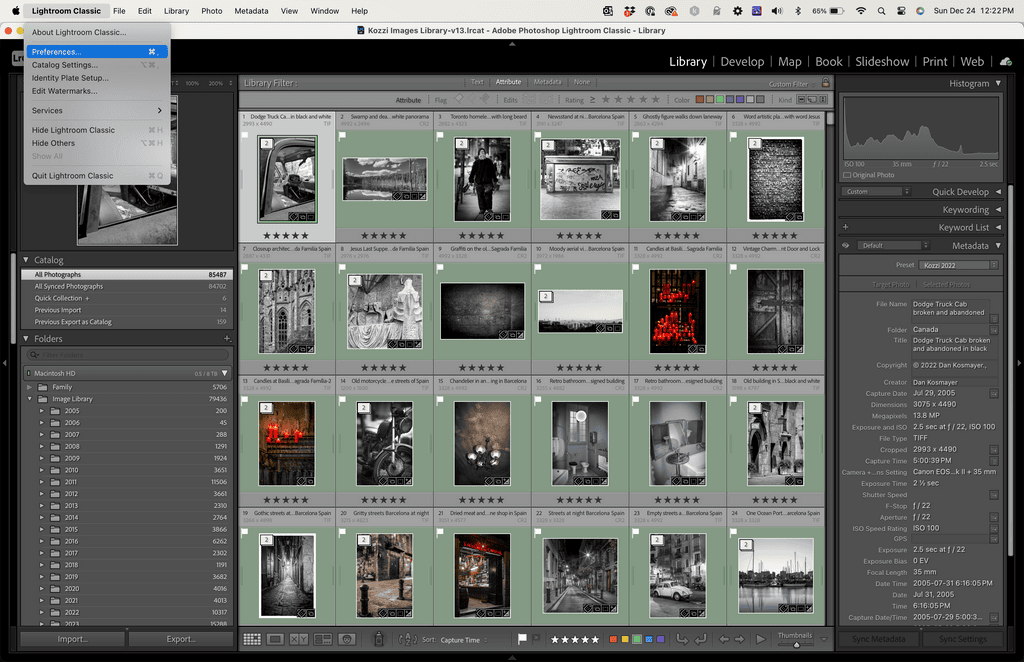Filter Kind by master photos
Viewport: 1024px width, 662px height.
801,100
